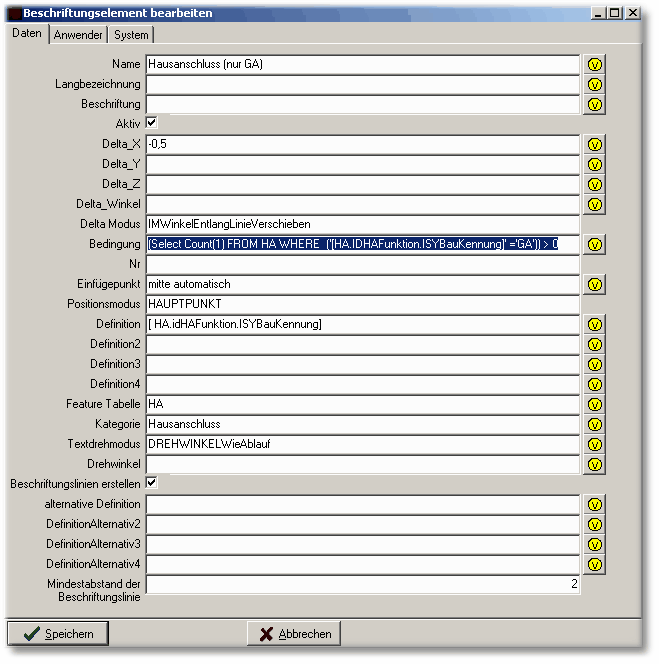This screenshot has height=664, width=659.
Task: Click yellow V icon next to Bedingung field
Action: pyautogui.click(x=595, y=244)
